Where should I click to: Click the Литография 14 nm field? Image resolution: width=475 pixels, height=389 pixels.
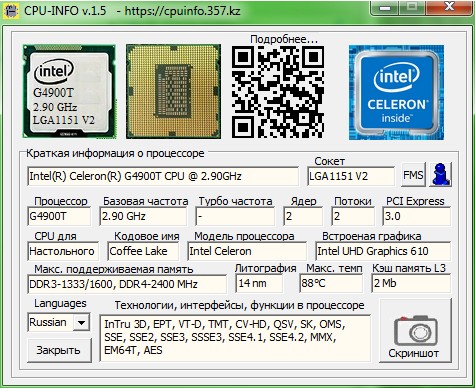(x=259, y=283)
